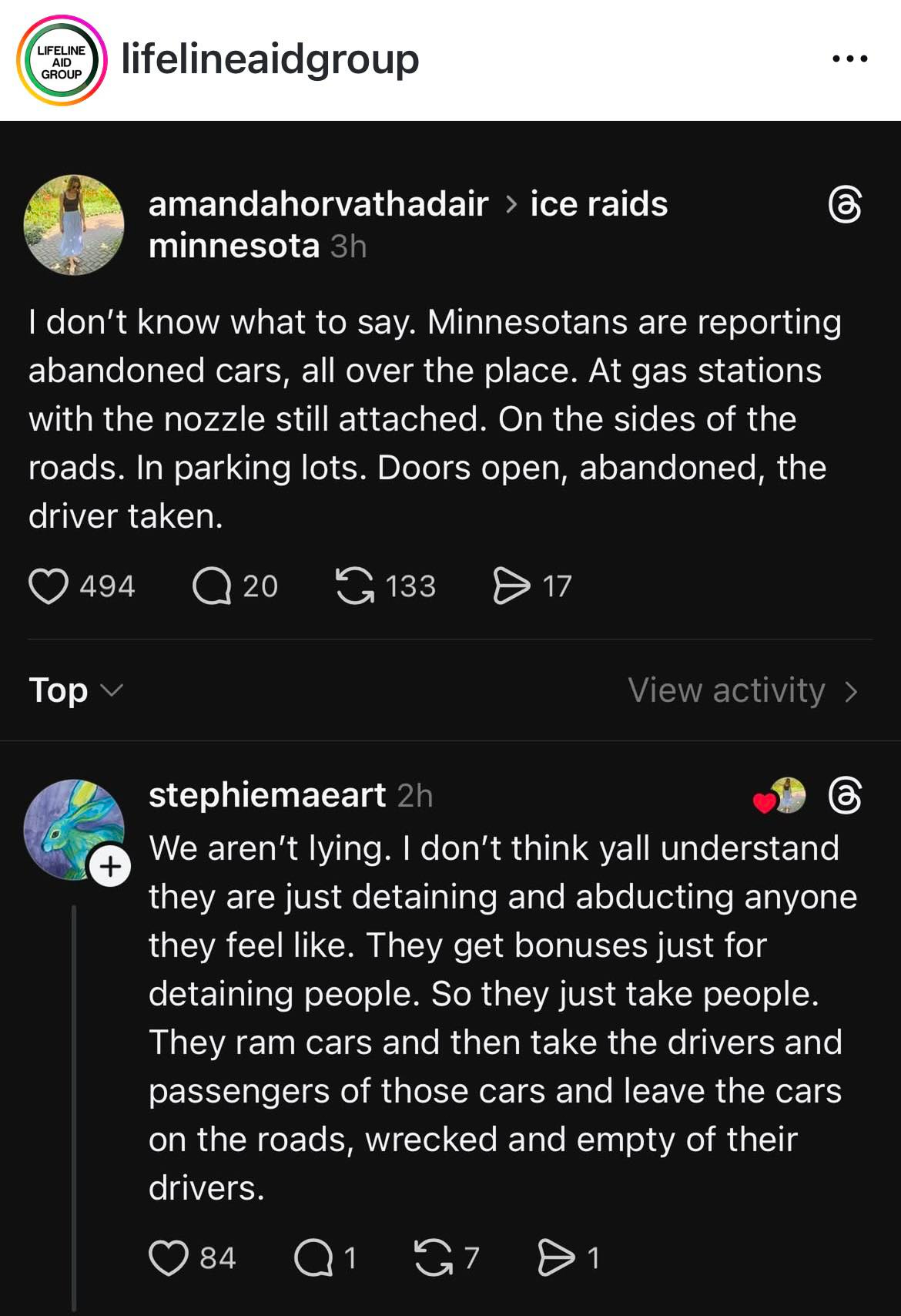Screen dimensions: 901x1316
Task: Open the Top sort dropdown
Action: [75, 690]
